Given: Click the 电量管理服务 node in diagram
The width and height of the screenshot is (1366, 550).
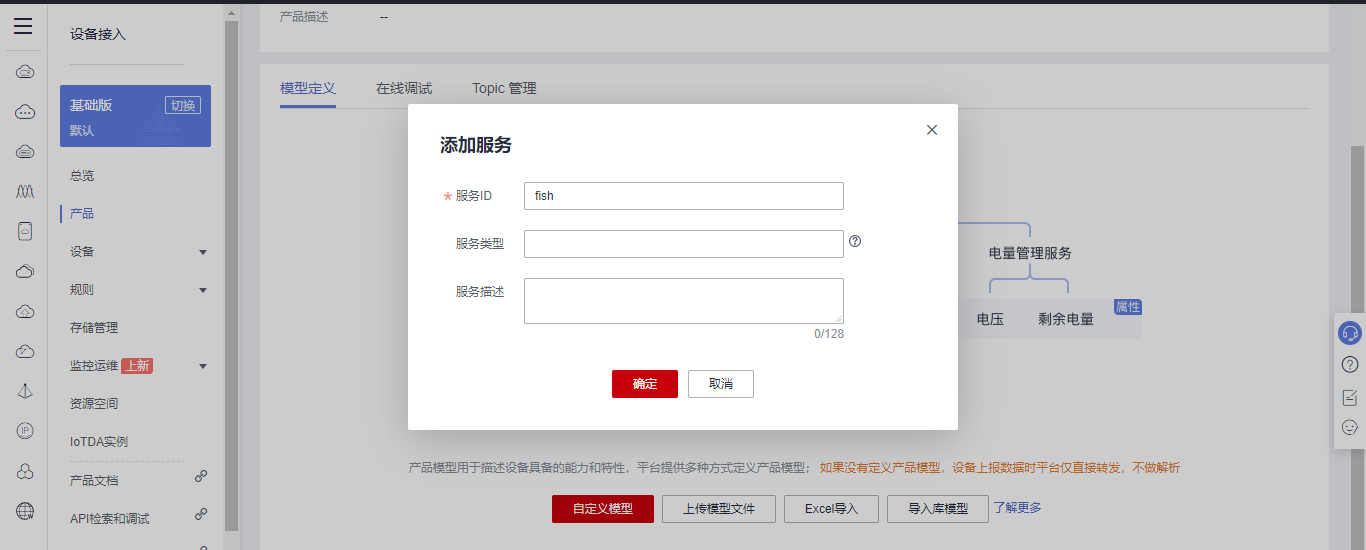Looking at the screenshot, I should (x=1030, y=253).
